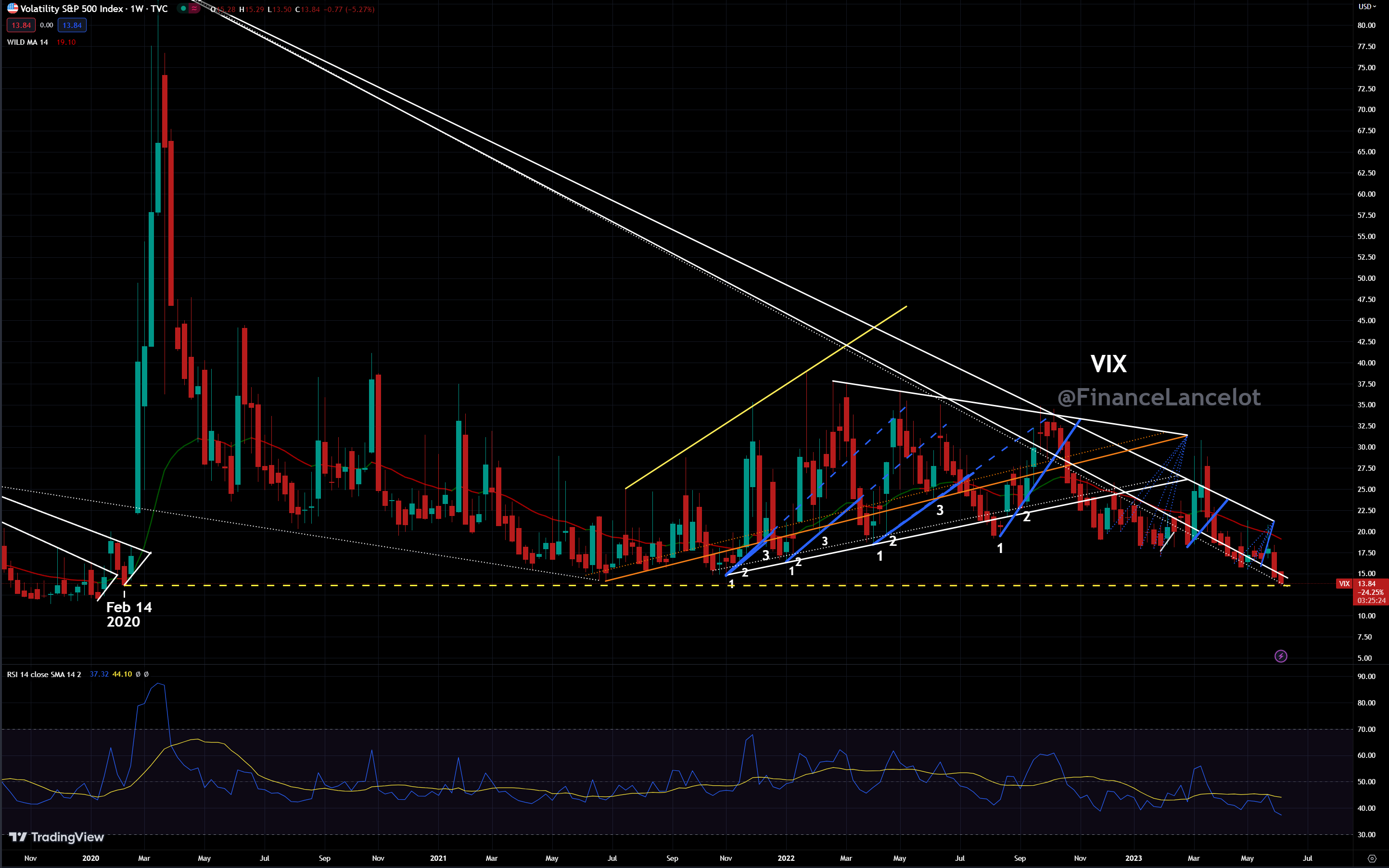Screen dimensions: 1389x868
Task: Click the green market status dot
Action: pos(183,9)
